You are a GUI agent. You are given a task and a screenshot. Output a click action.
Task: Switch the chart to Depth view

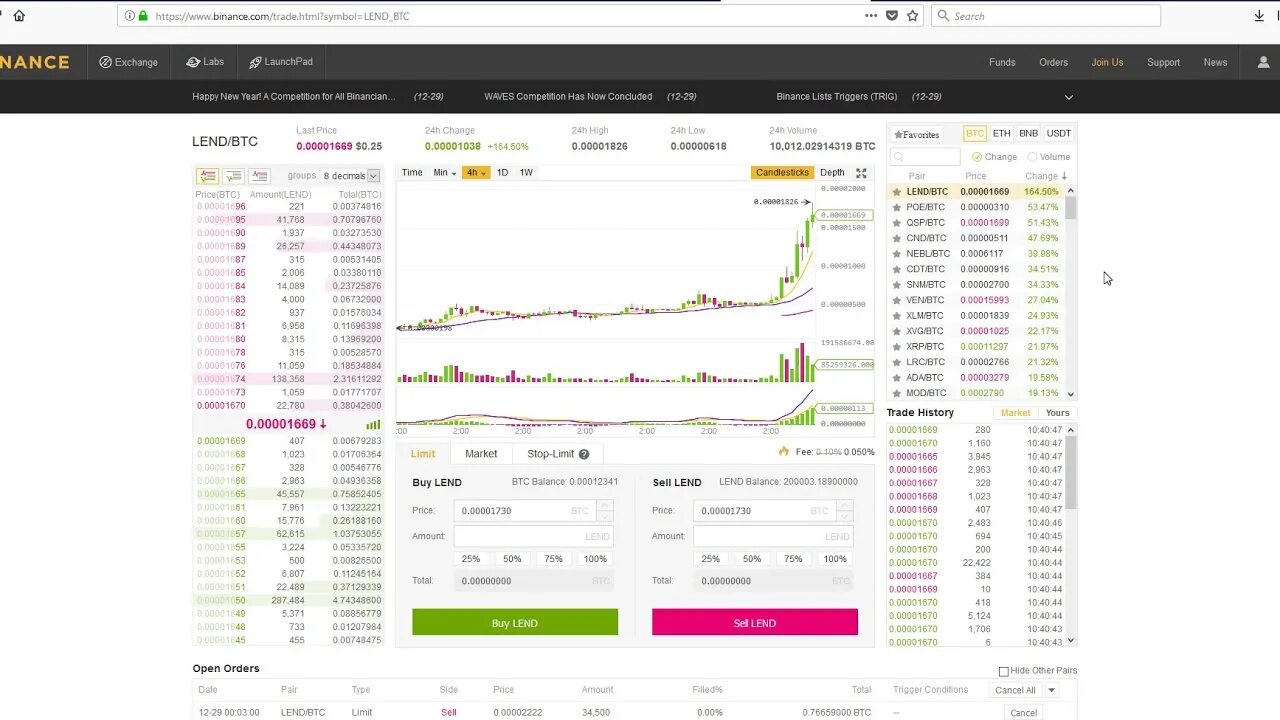(x=832, y=173)
